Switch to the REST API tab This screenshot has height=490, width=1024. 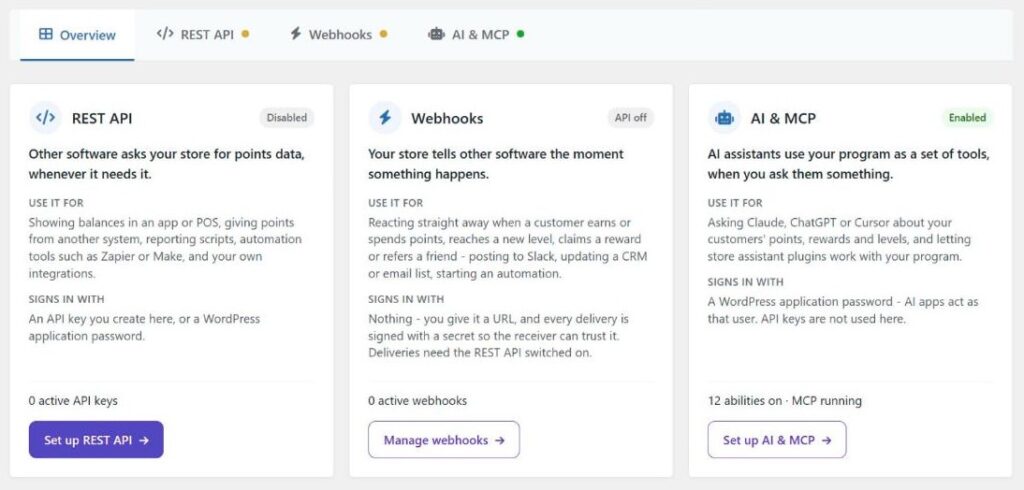pos(202,35)
